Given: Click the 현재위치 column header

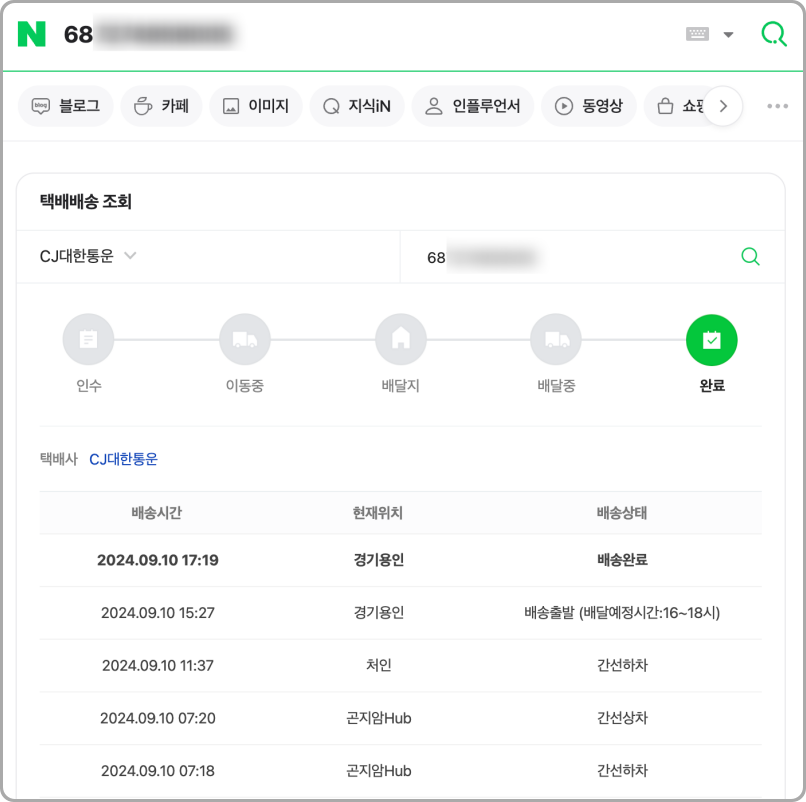Looking at the screenshot, I should click(x=378, y=513).
